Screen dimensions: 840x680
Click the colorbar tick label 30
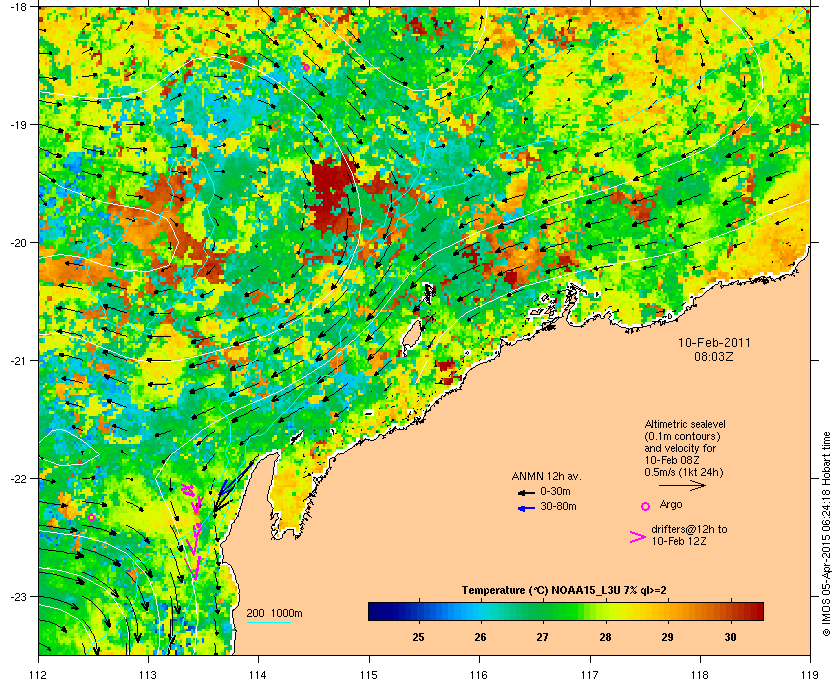(x=730, y=637)
